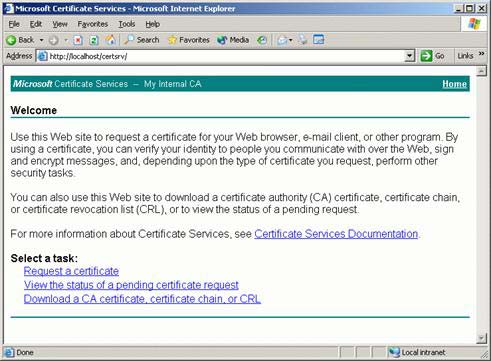491x361 pixels.
Task: Open the Favorites menu
Action: pyautogui.click(x=93, y=24)
